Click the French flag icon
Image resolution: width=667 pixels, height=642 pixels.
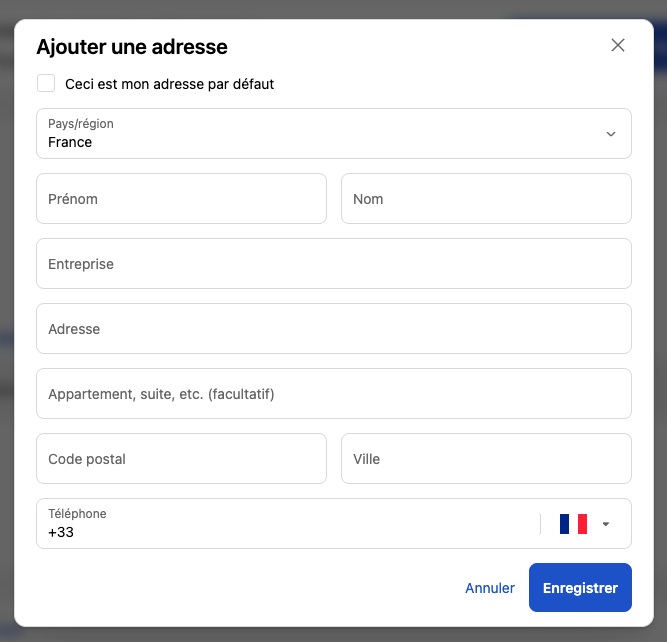573,524
